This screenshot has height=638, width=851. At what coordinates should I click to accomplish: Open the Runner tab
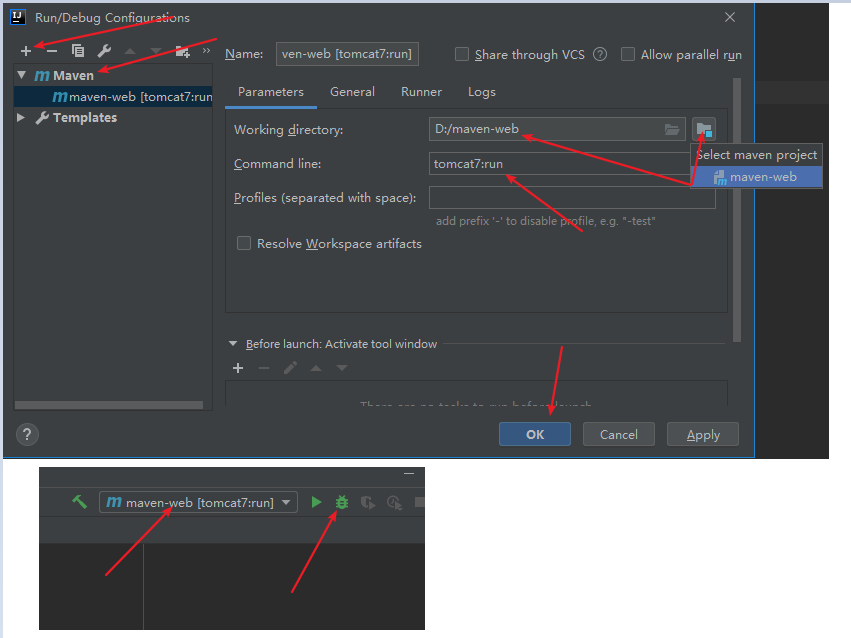pos(421,92)
